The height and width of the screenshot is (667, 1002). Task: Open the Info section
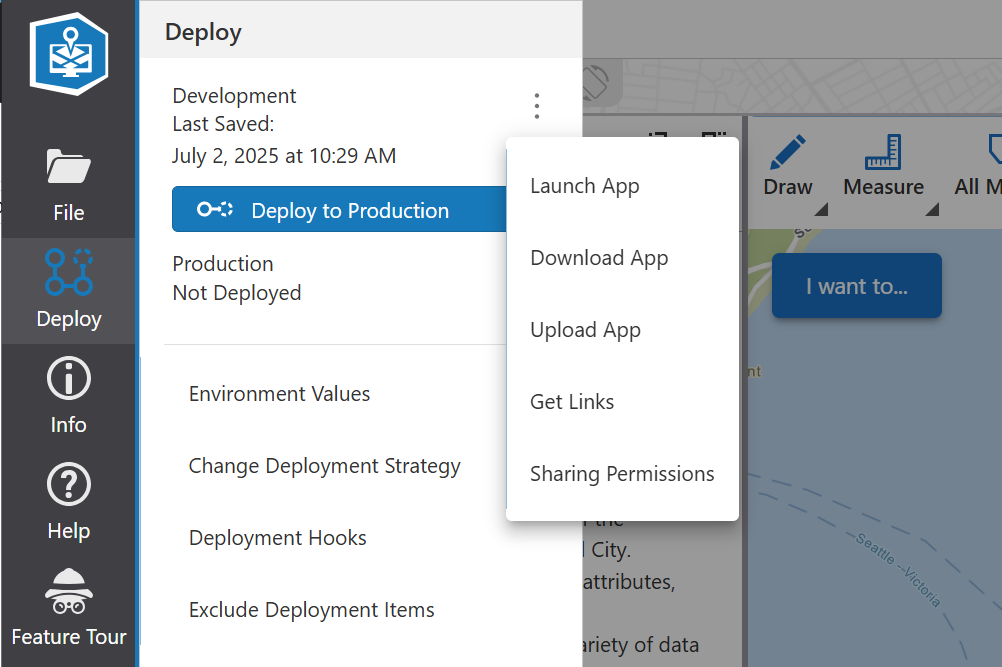pos(68,396)
